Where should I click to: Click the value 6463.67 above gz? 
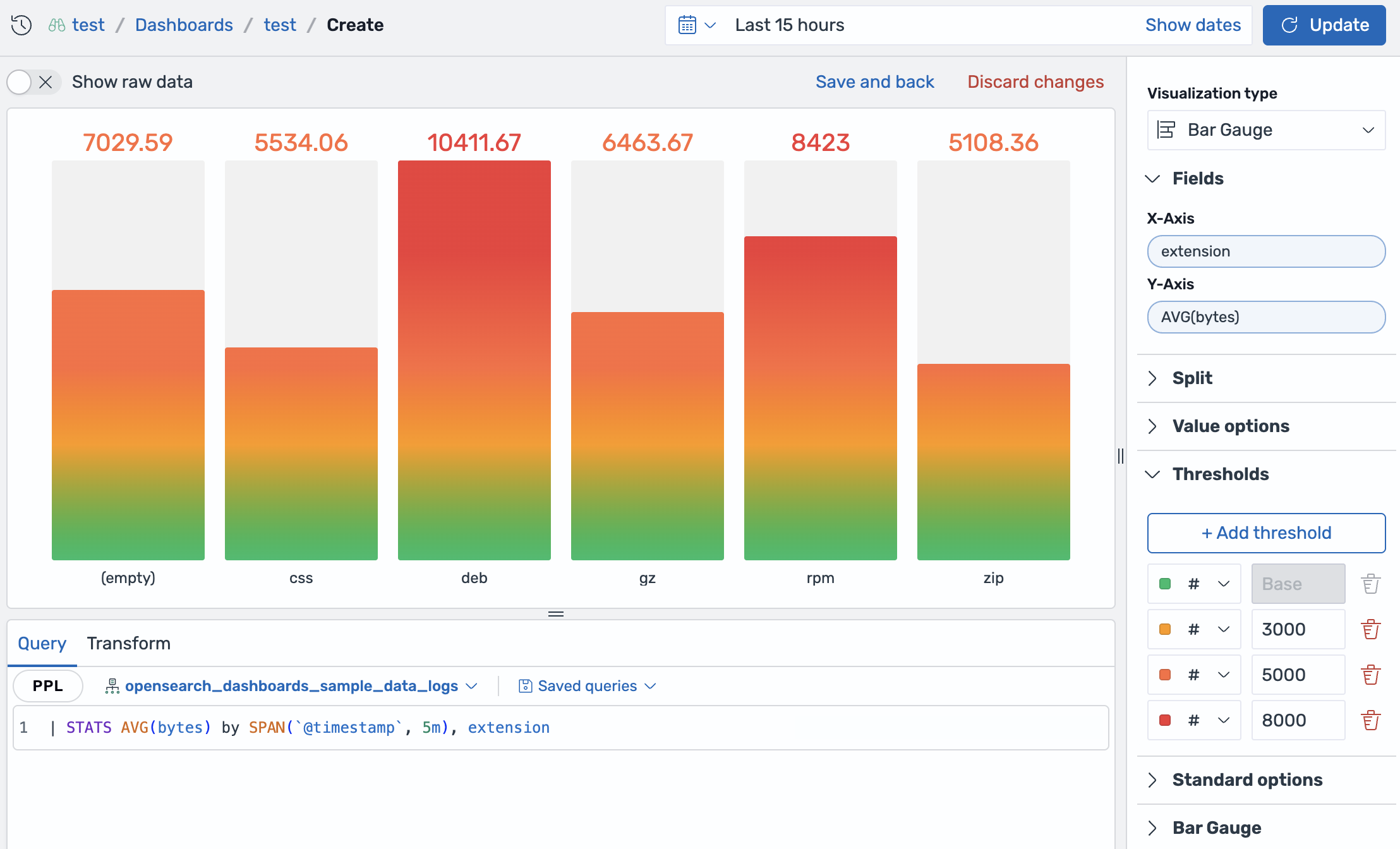coord(648,143)
